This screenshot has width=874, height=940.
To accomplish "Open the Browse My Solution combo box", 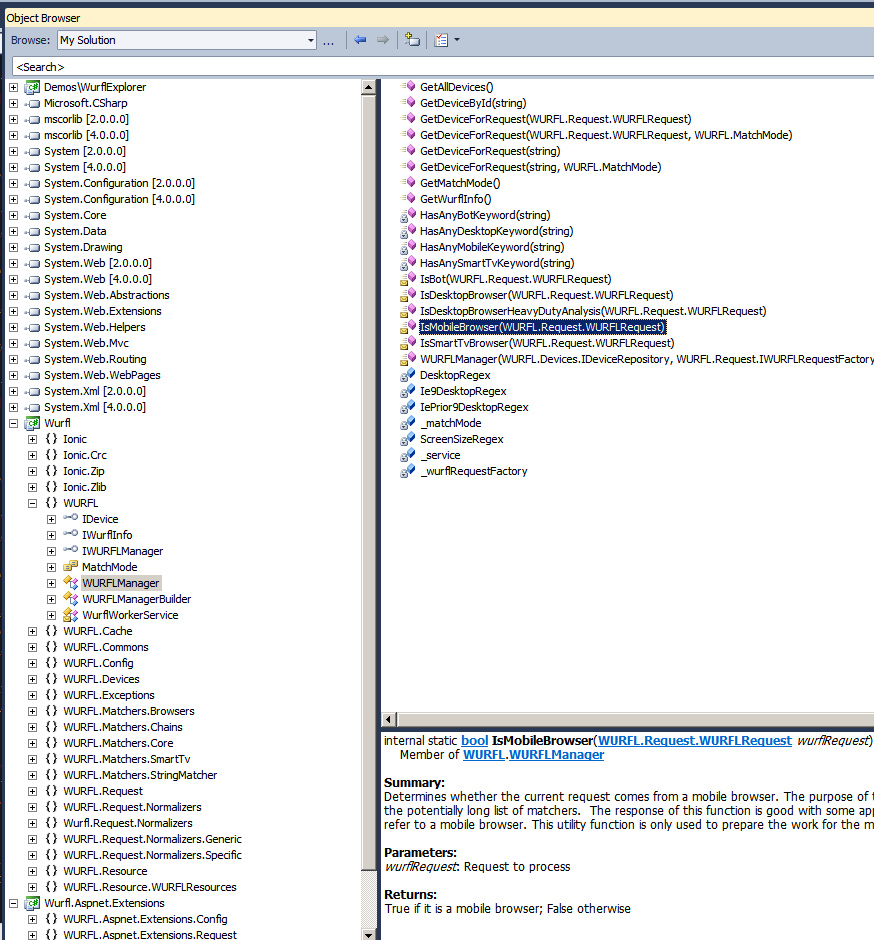I will [x=187, y=40].
